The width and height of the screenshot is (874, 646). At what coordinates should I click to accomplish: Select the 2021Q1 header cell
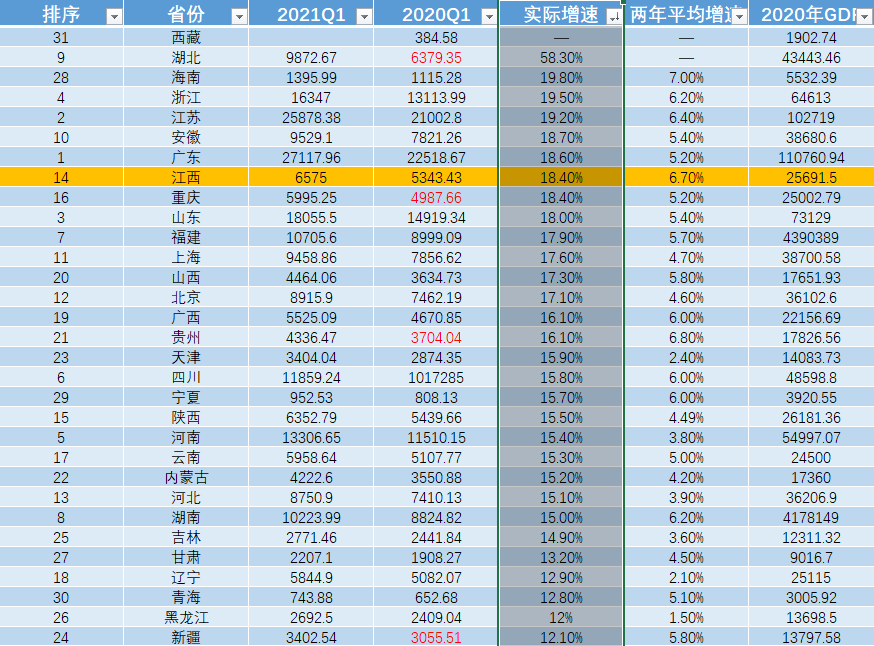click(311, 13)
